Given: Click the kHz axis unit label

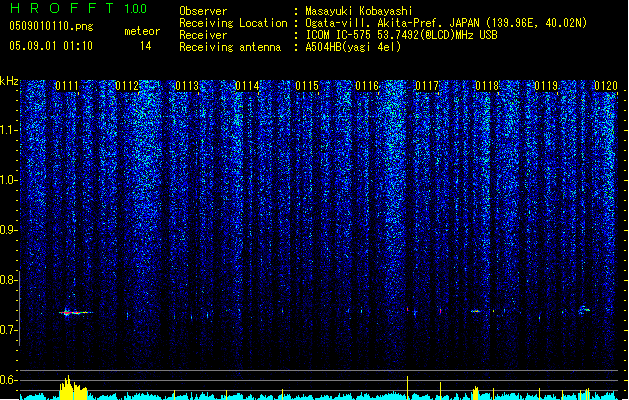Looking at the screenshot, I should 9,81.
